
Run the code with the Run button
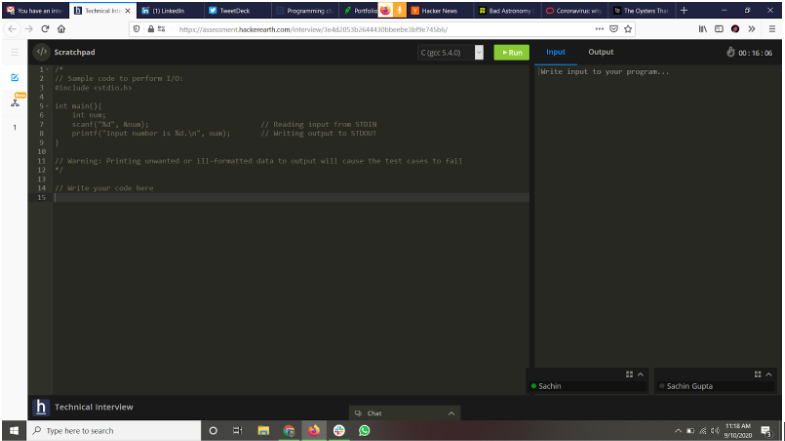pyautogui.click(x=511, y=52)
